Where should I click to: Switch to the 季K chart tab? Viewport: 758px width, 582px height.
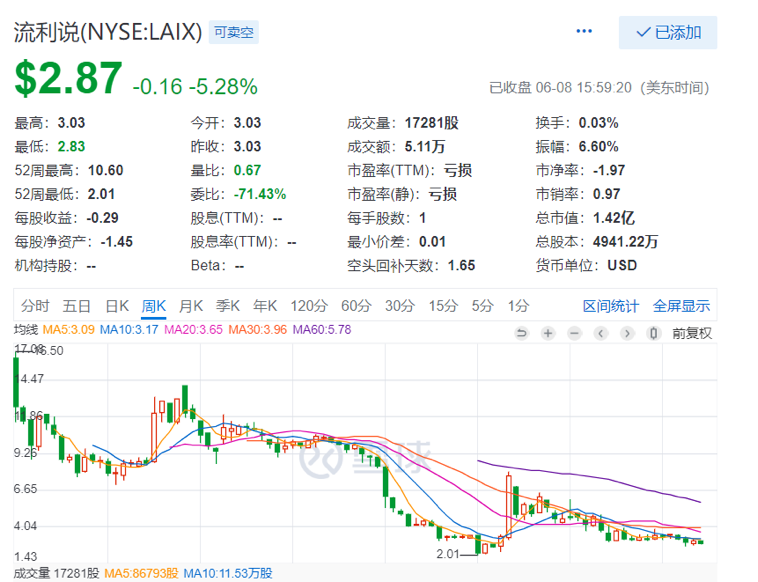click(228, 306)
